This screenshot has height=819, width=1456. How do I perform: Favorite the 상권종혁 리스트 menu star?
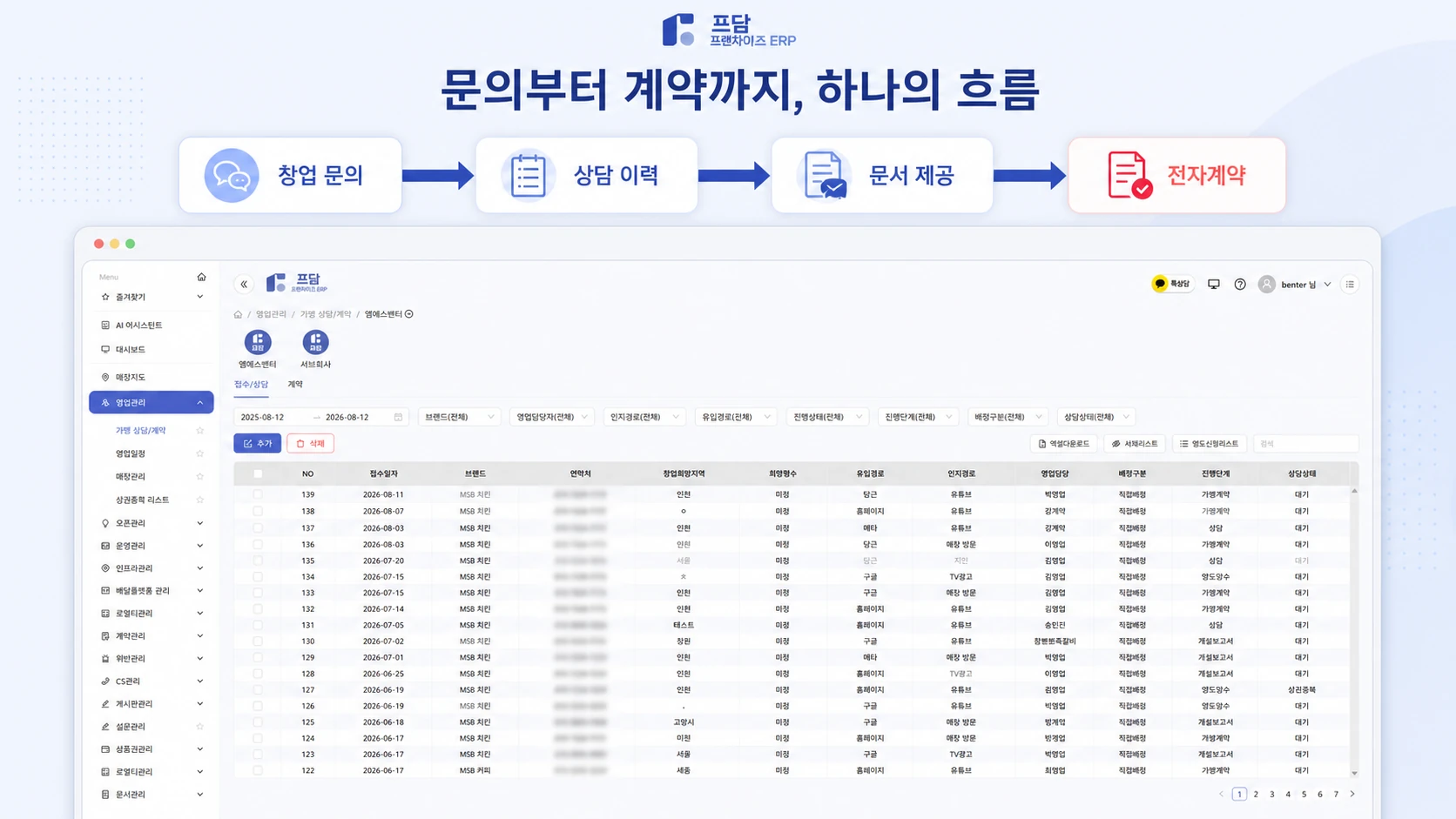199,500
